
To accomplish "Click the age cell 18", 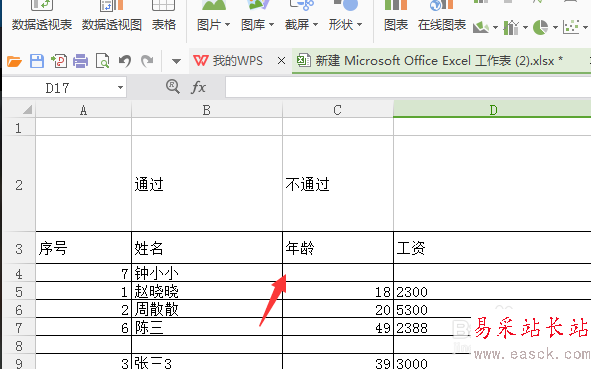I will click(338, 291).
